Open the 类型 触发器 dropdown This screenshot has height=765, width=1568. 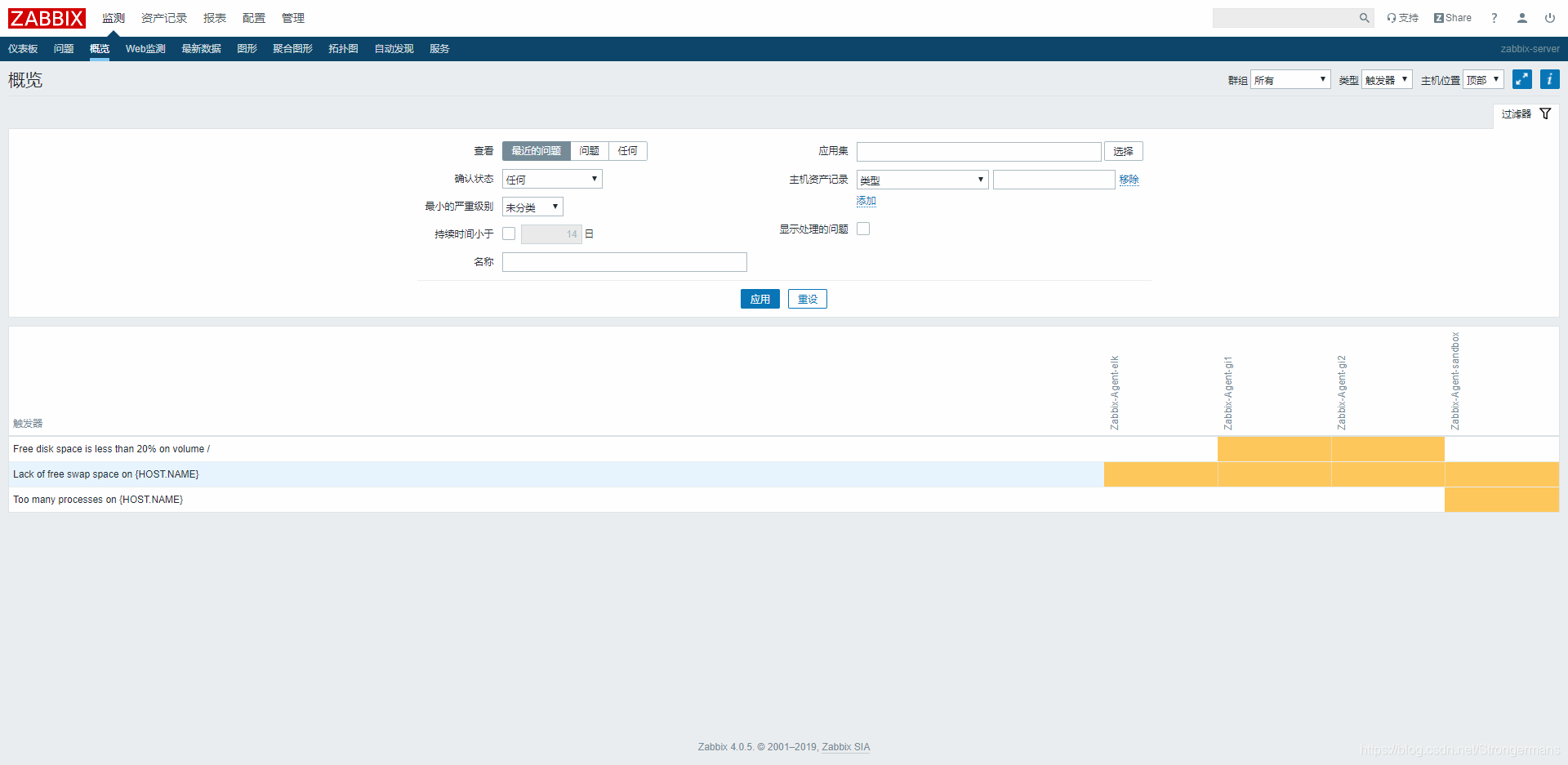click(x=1387, y=79)
